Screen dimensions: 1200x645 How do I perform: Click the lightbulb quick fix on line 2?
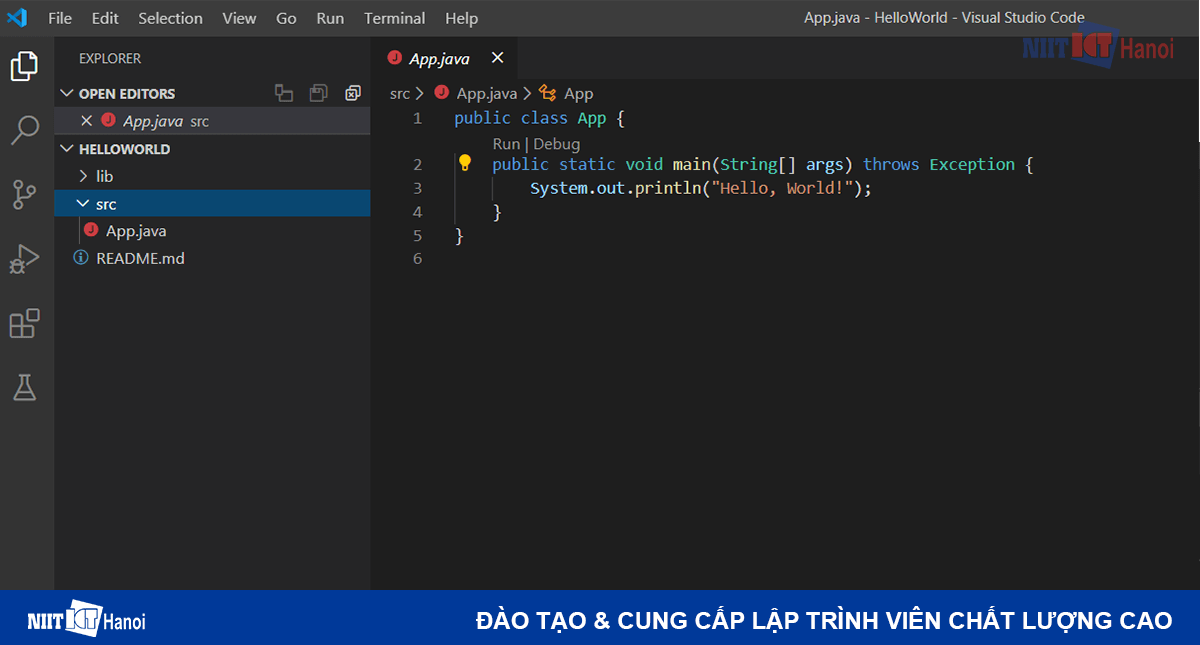coord(465,162)
